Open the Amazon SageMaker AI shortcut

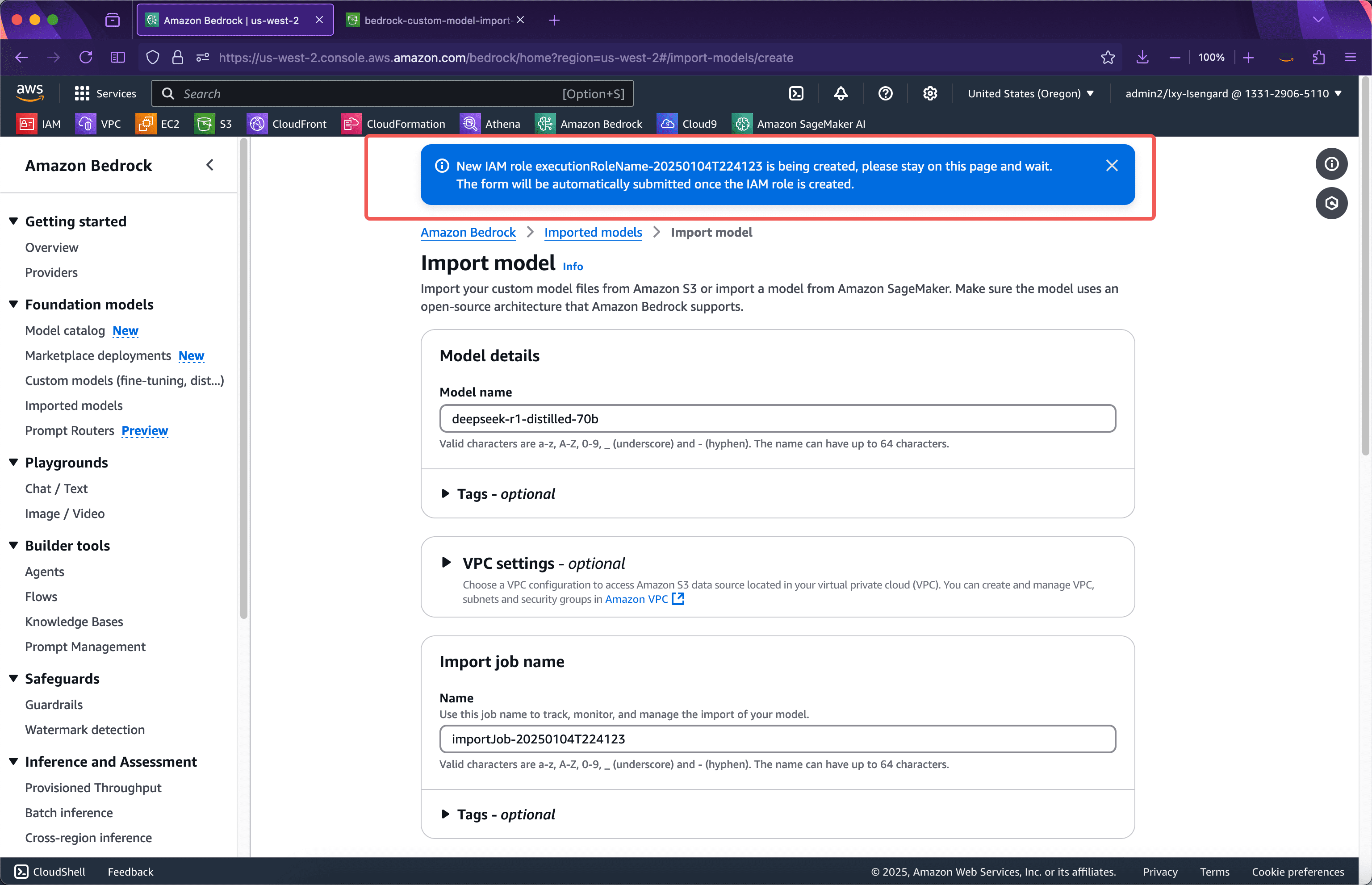pyautogui.click(x=799, y=124)
